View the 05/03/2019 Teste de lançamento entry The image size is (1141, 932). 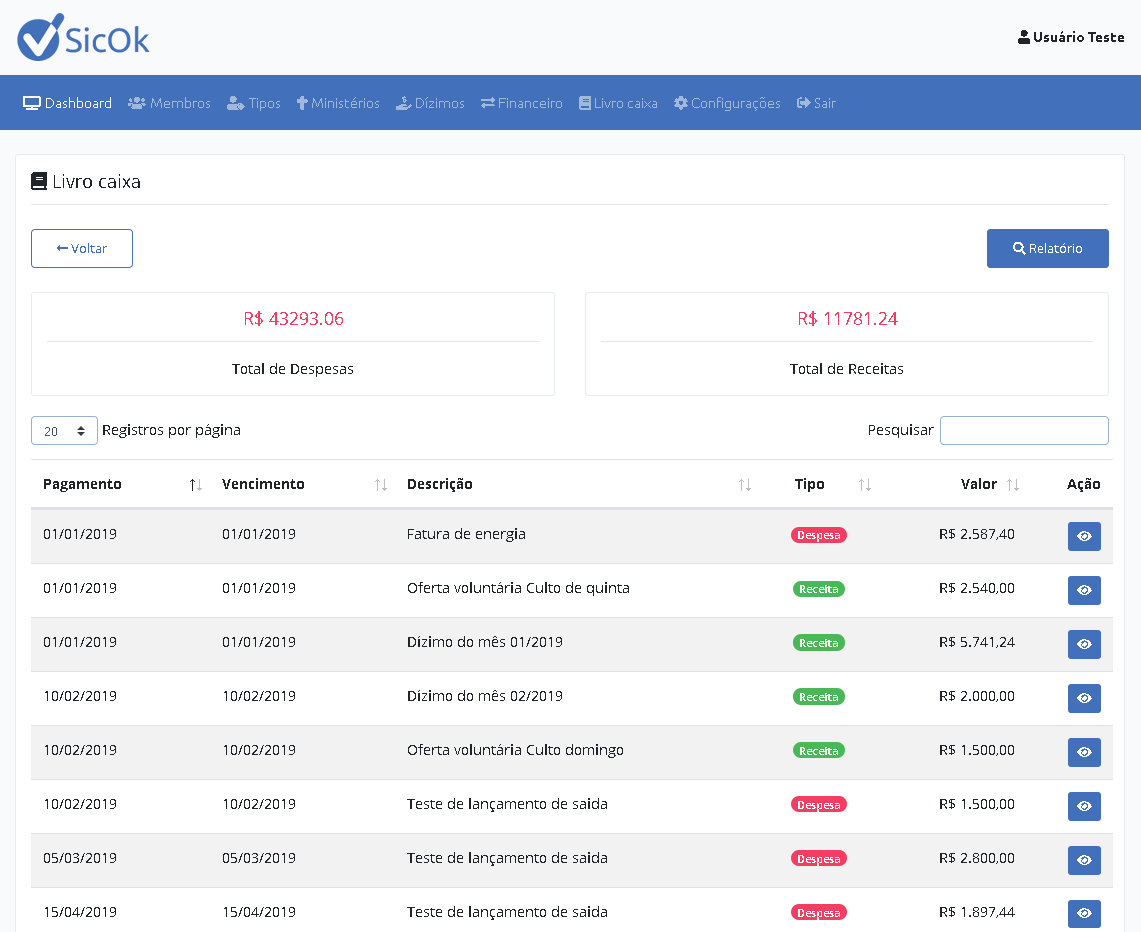coord(1084,859)
